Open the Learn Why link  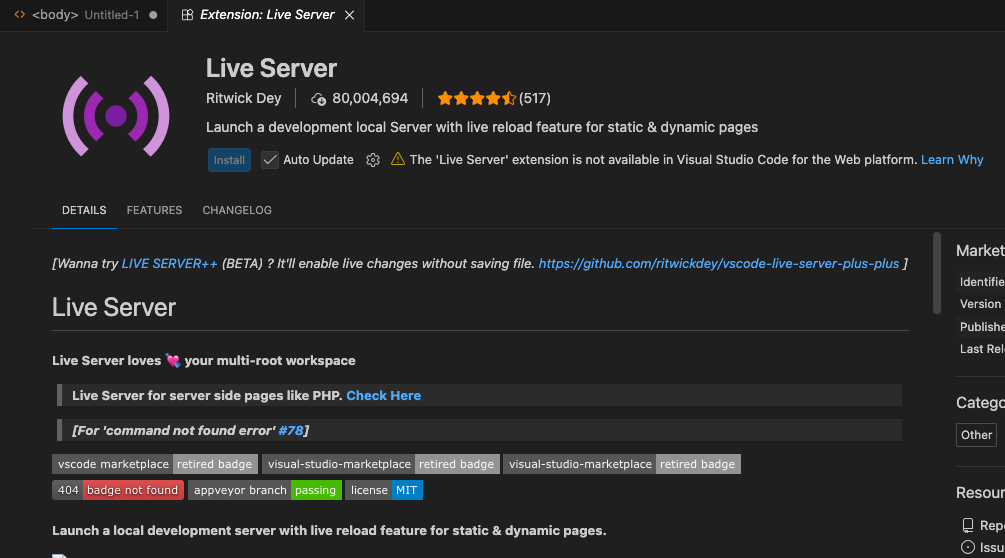[x=952, y=160]
